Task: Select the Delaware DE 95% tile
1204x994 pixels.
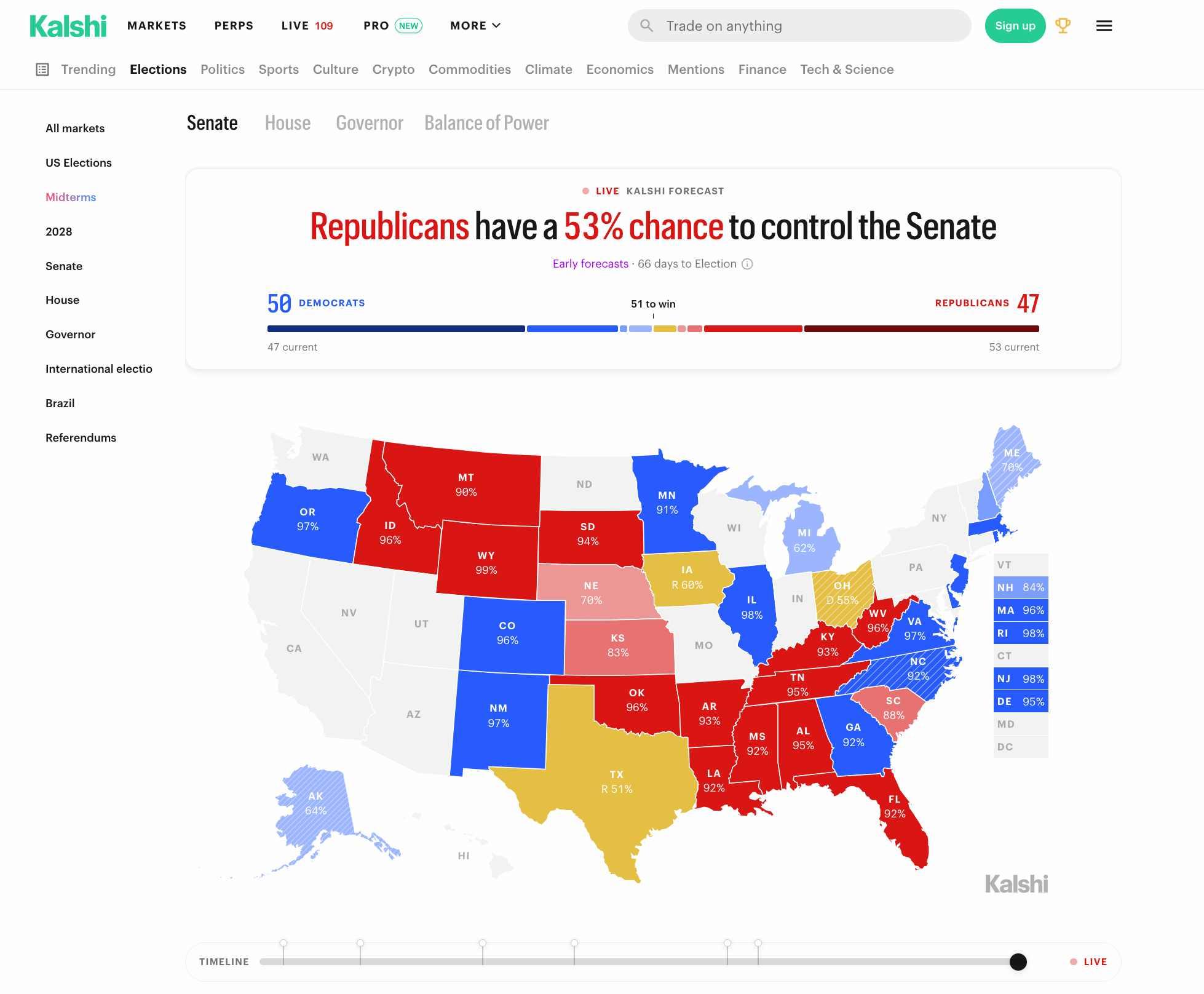Action: (1021, 701)
